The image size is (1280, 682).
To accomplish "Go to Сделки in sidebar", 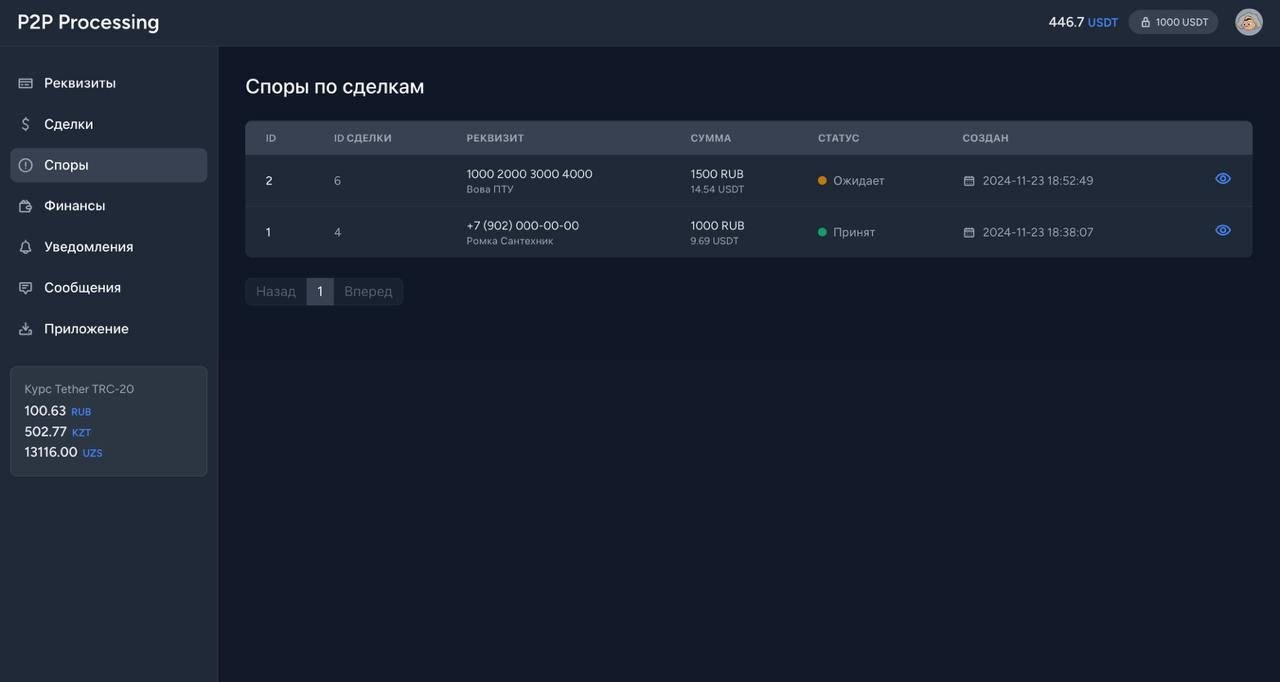I will pyautogui.click(x=109, y=124).
